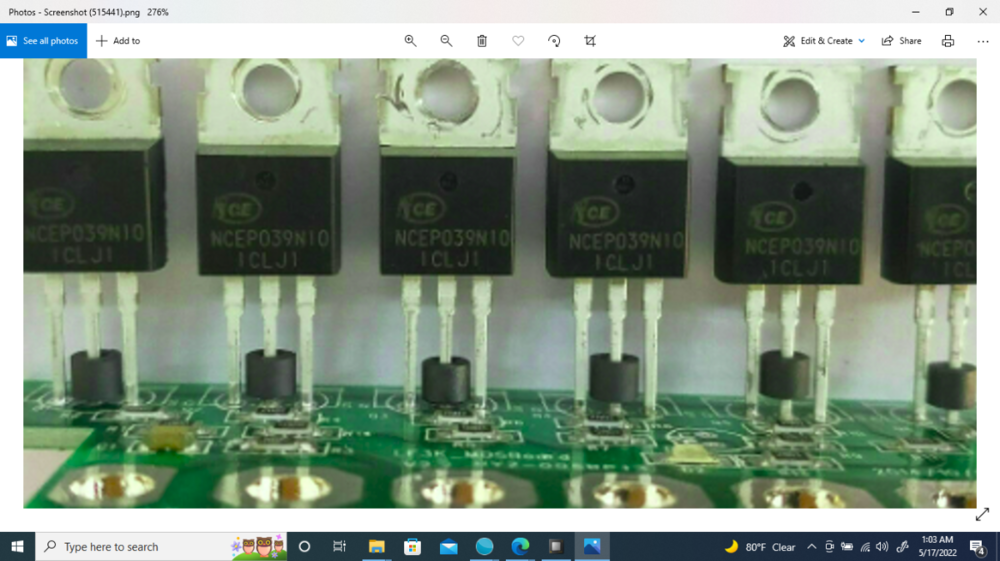Open the Windows Start menu

pyautogui.click(x=17, y=546)
